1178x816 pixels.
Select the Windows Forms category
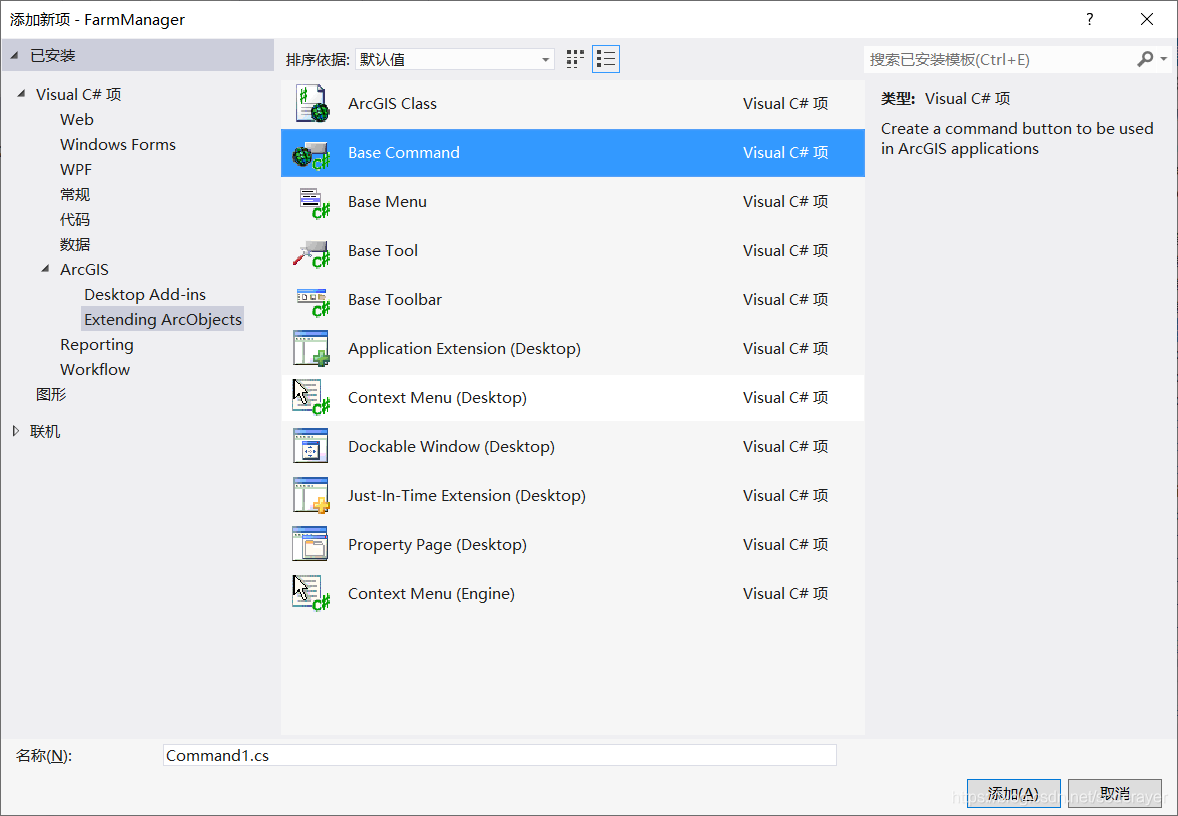coord(118,144)
